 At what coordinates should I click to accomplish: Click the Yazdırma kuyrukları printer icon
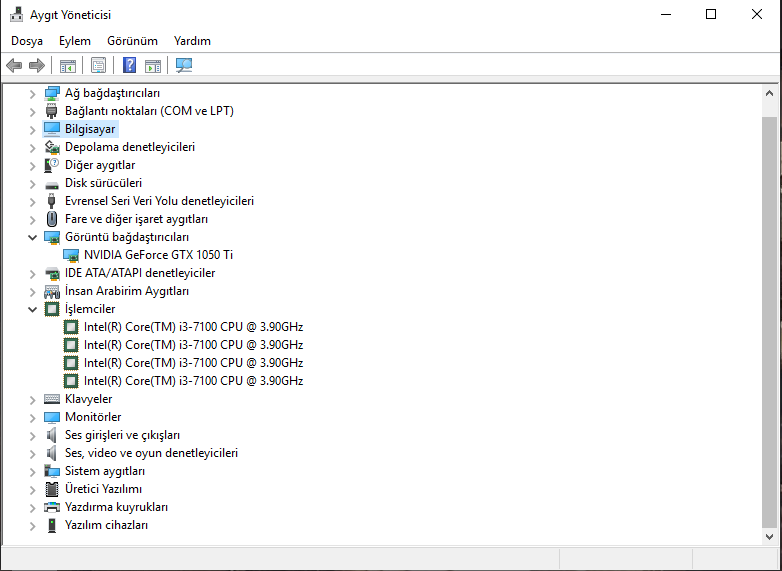(52, 507)
